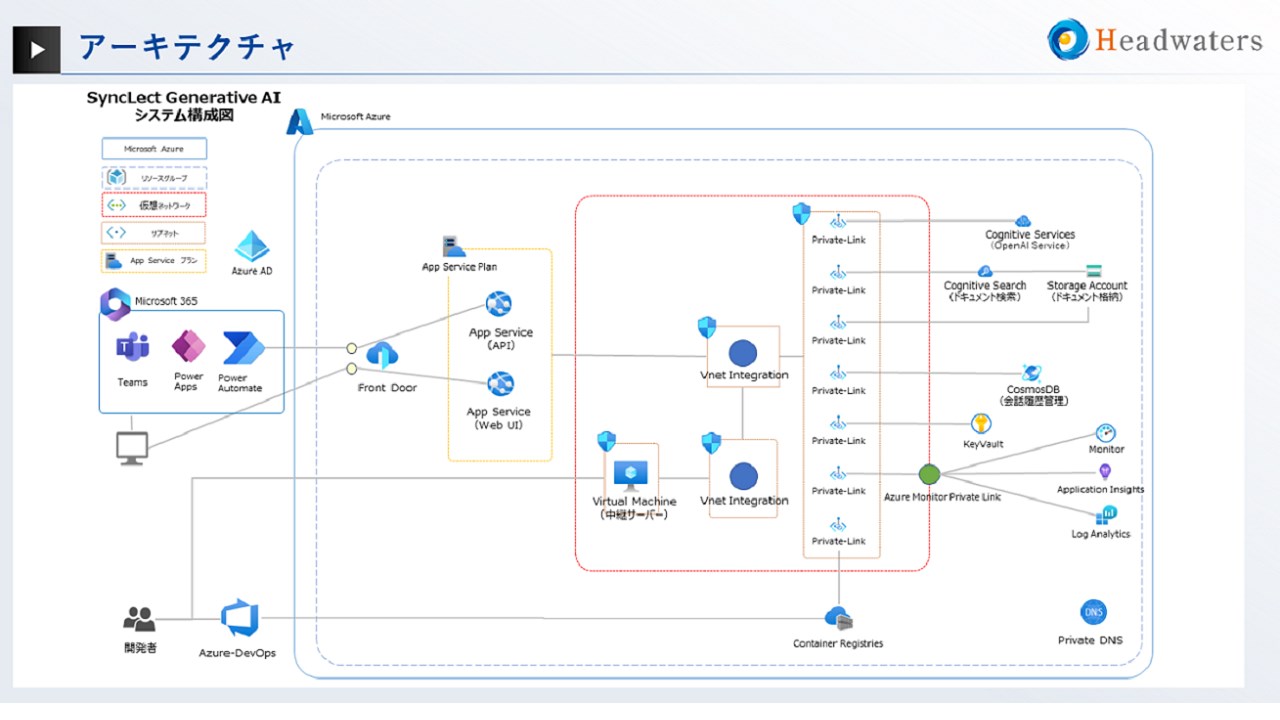Click the Teams icon
Screen dimensions: 1280x720
coord(132,349)
